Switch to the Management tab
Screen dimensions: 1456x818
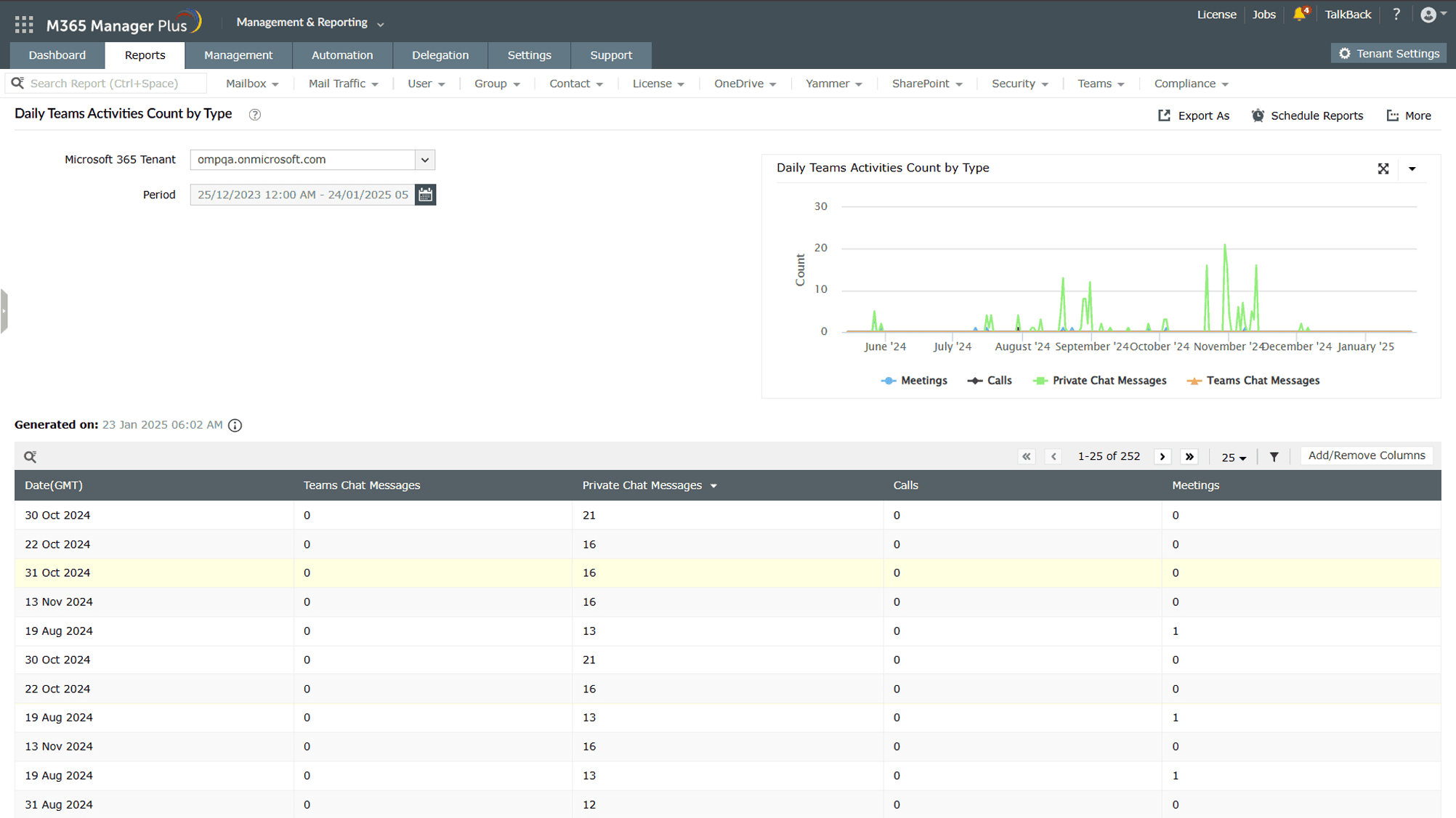pyautogui.click(x=238, y=55)
